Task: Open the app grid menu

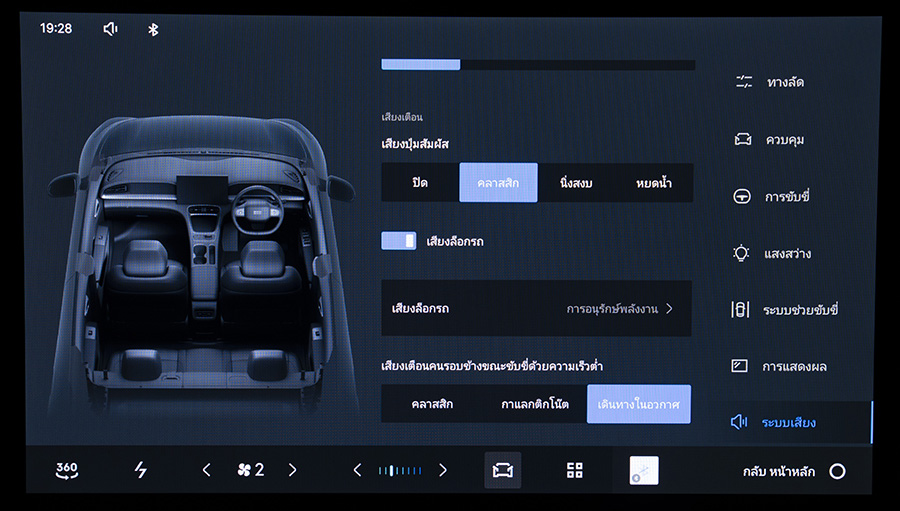Action: click(574, 470)
